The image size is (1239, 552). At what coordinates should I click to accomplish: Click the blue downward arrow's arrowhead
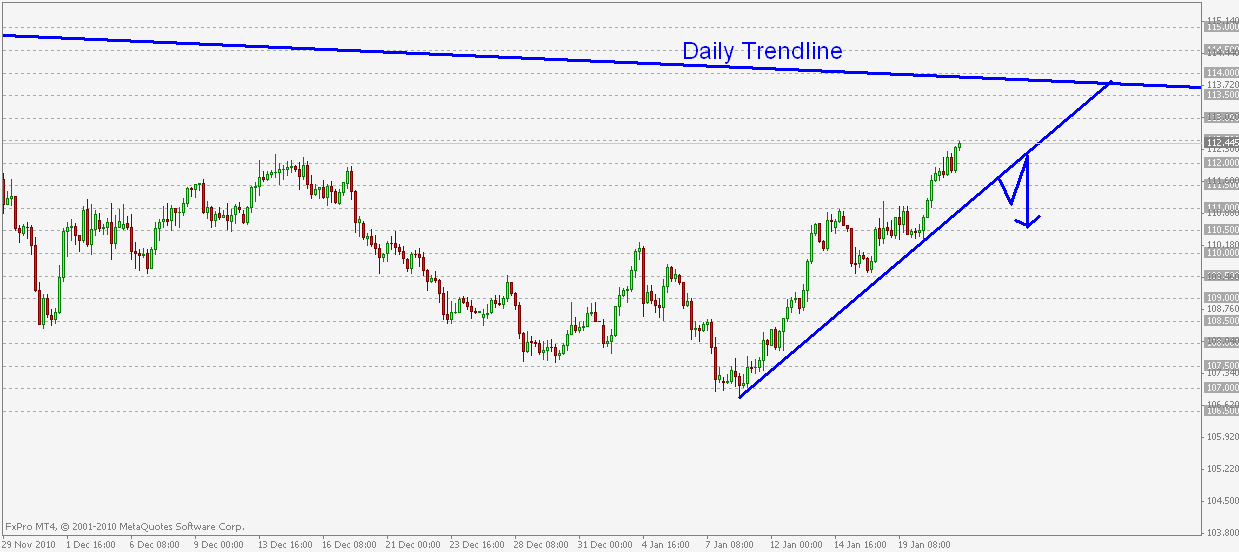pyautogui.click(x=1029, y=222)
